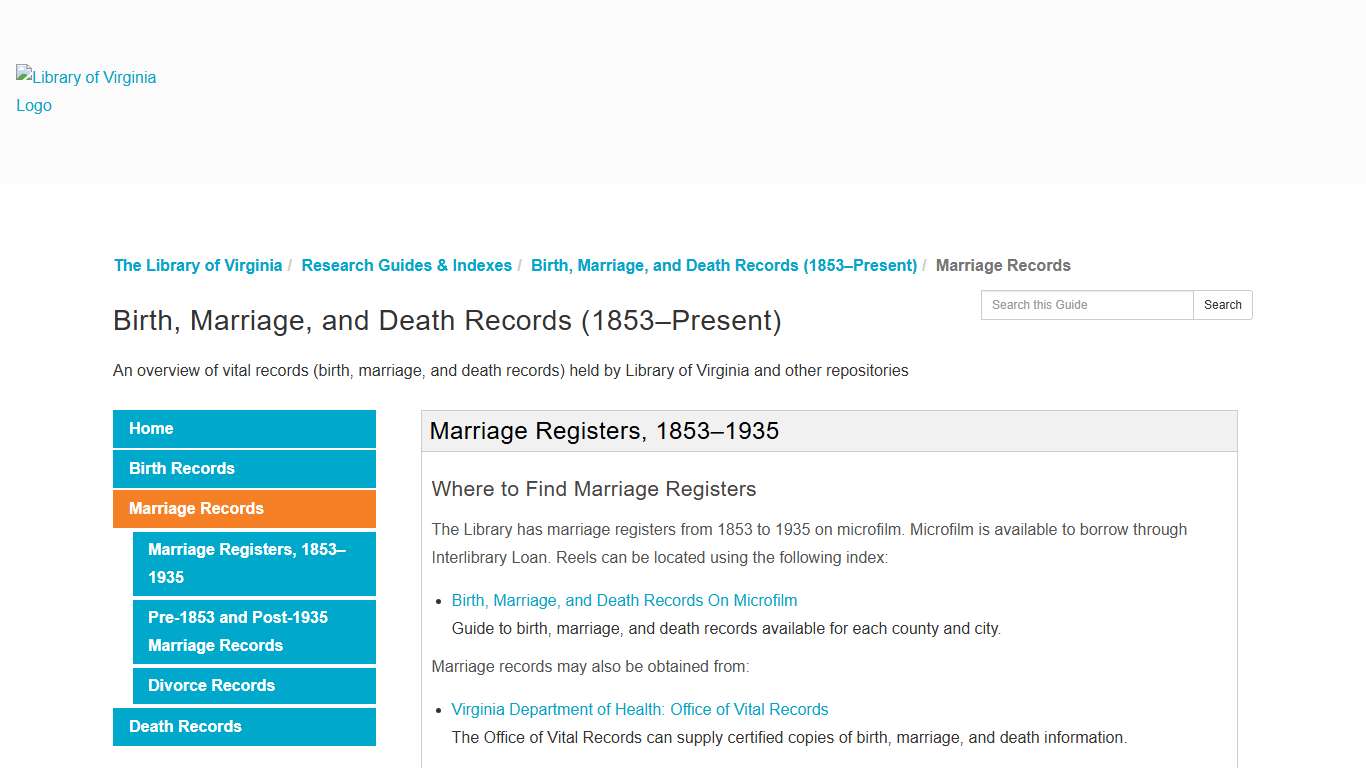Select the Marriage Registers, 1853–1935 heading
Viewport: 1366px width, 768px height.
click(604, 430)
